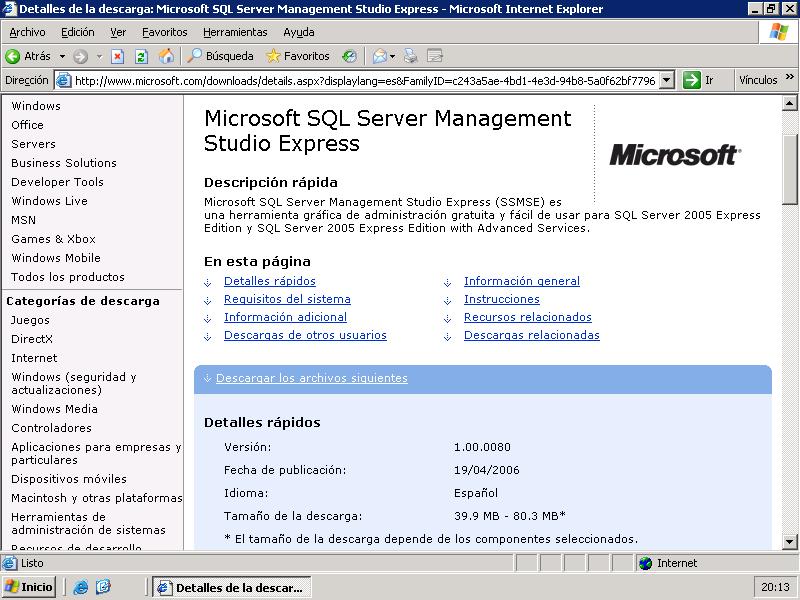Viewport: 800px width, 600px height.
Task: Click the 20:13 clock in system tray
Action: 776,587
